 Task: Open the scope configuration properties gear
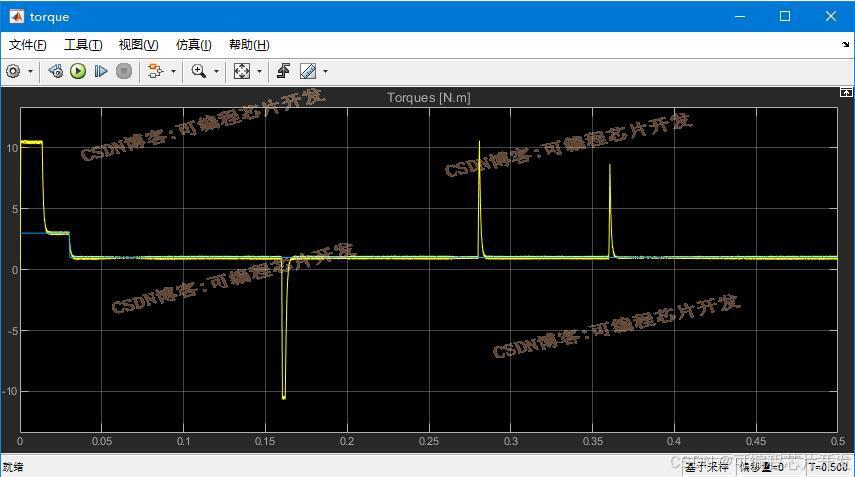point(13,71)
